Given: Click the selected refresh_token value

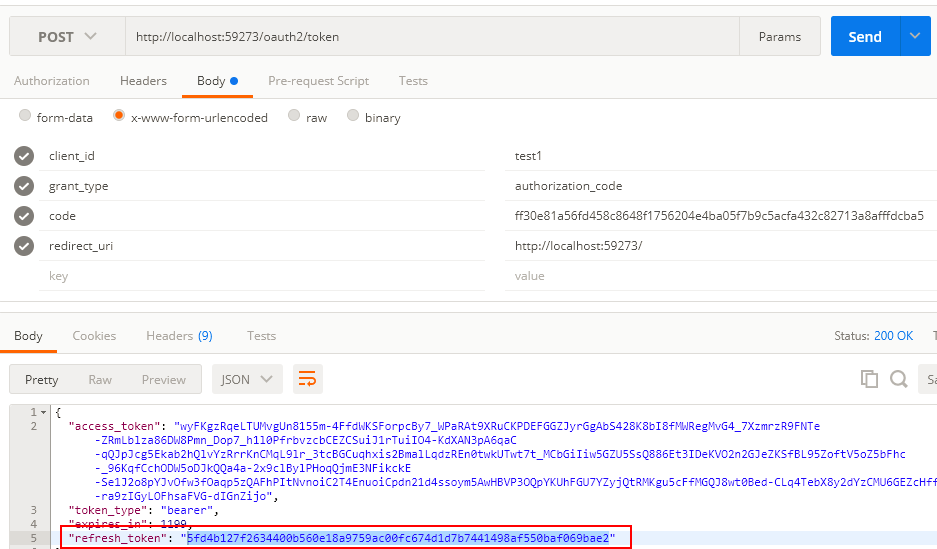Looking at the screenshot, I should (398, 538).
